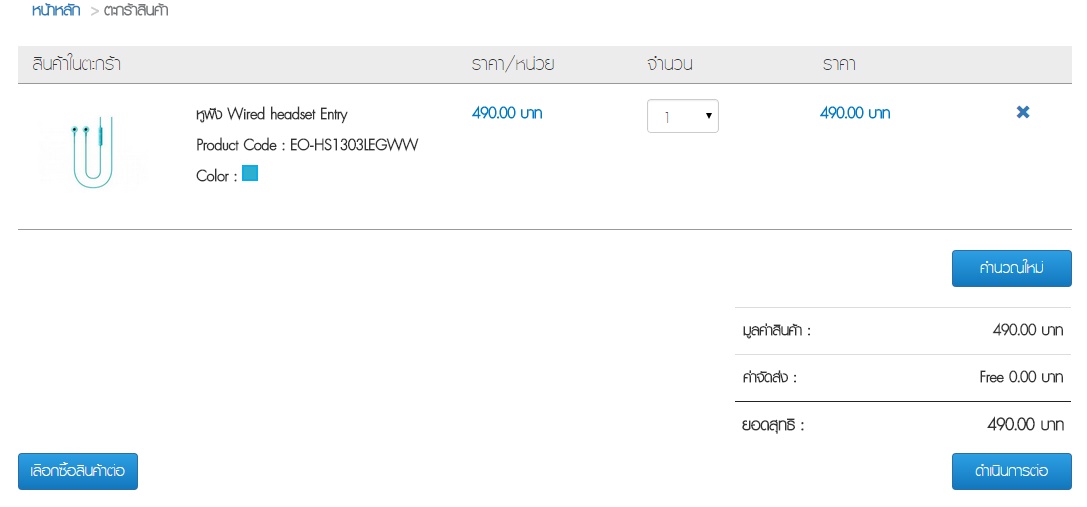This screenshot has width=1087, height=507.
Task: Click the Free 0.00 shipping cost
Action: (1020, 378)
